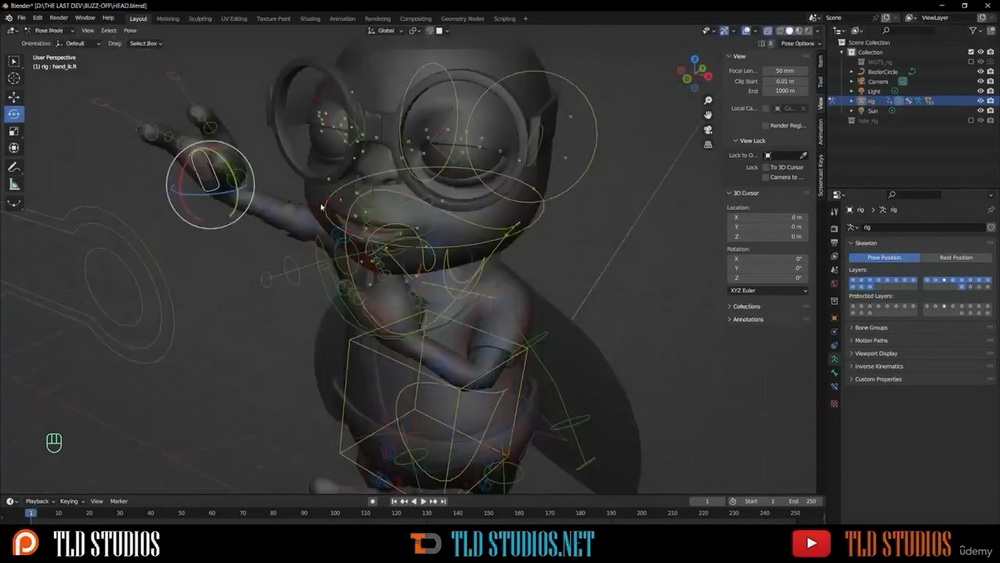
Task: Open the Orientation Default dropdown
Action: click(78, 43)
